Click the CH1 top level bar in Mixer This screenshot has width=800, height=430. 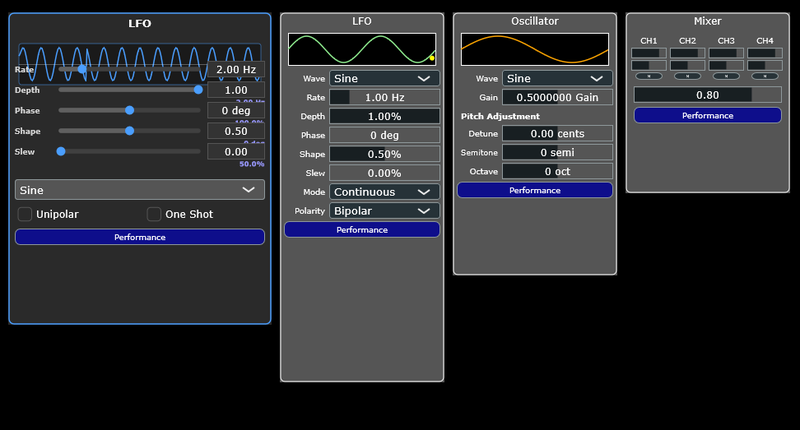click(x=649, y=53)
